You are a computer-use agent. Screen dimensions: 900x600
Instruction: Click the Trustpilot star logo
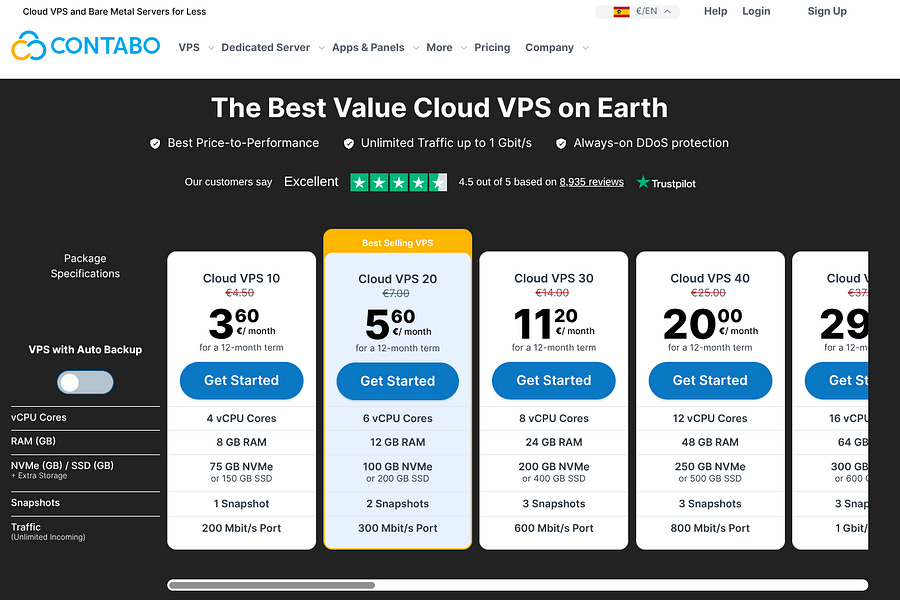click(643, 182)
